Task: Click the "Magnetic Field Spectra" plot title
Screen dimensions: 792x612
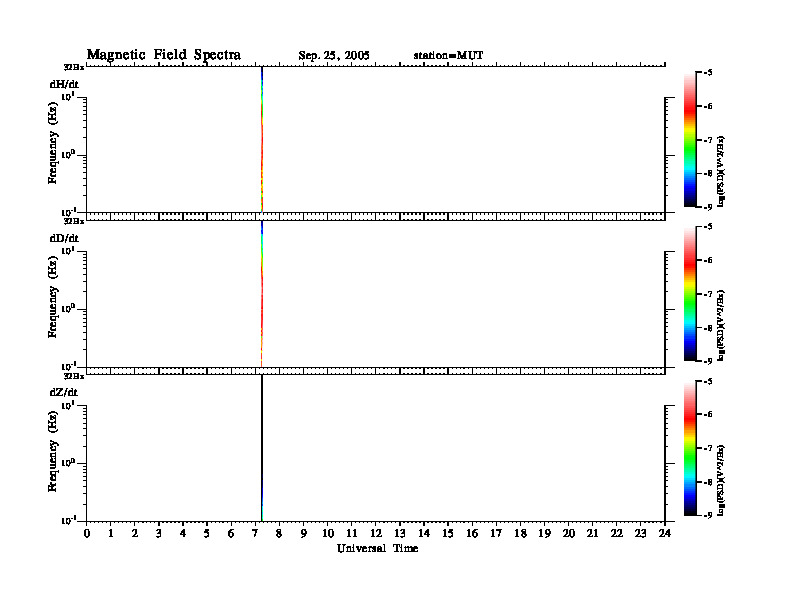Action: click(164, 55)
